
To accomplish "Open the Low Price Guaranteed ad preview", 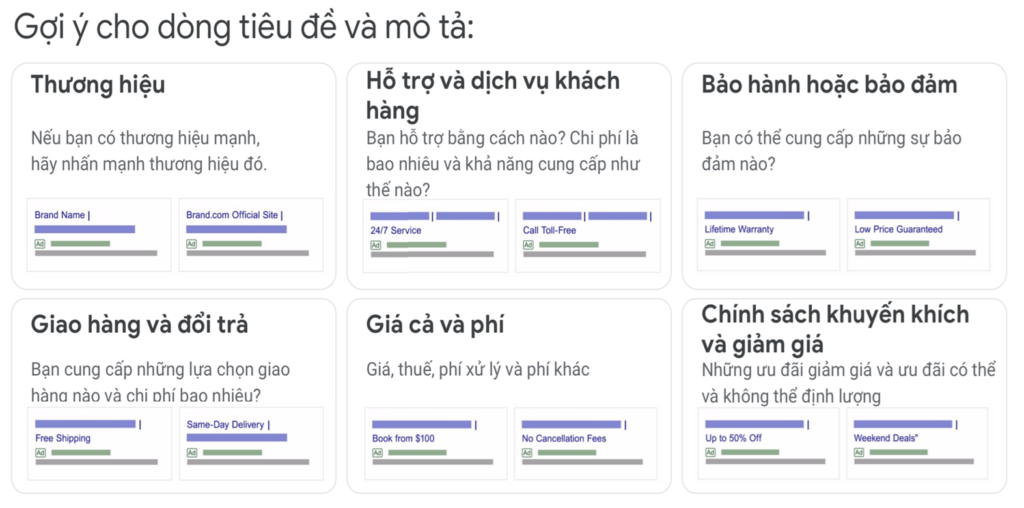I will tap(918, 234).
